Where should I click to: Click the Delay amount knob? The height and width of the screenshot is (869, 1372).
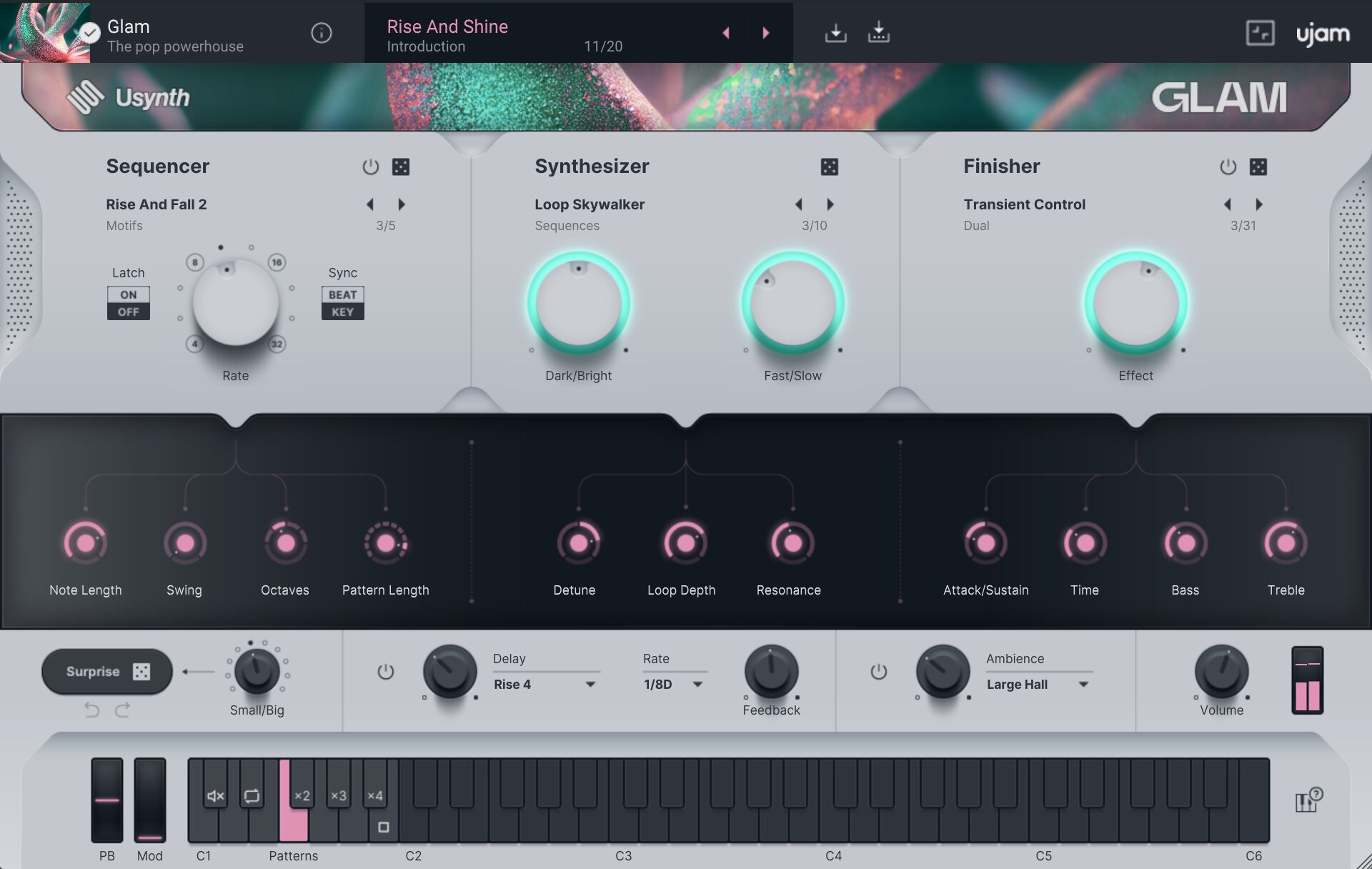point(450,672)
